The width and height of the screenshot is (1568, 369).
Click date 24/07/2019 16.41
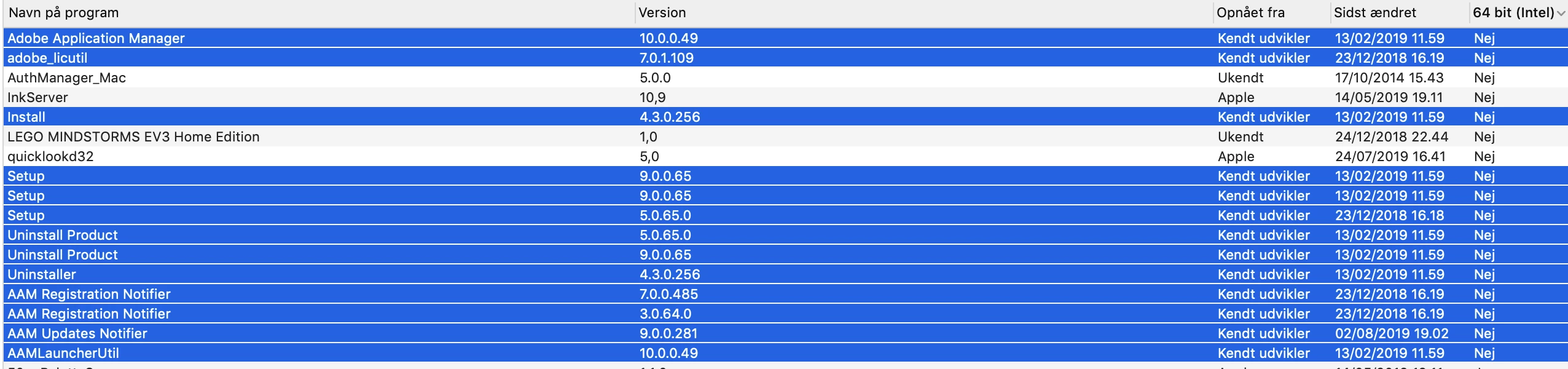1390,156
